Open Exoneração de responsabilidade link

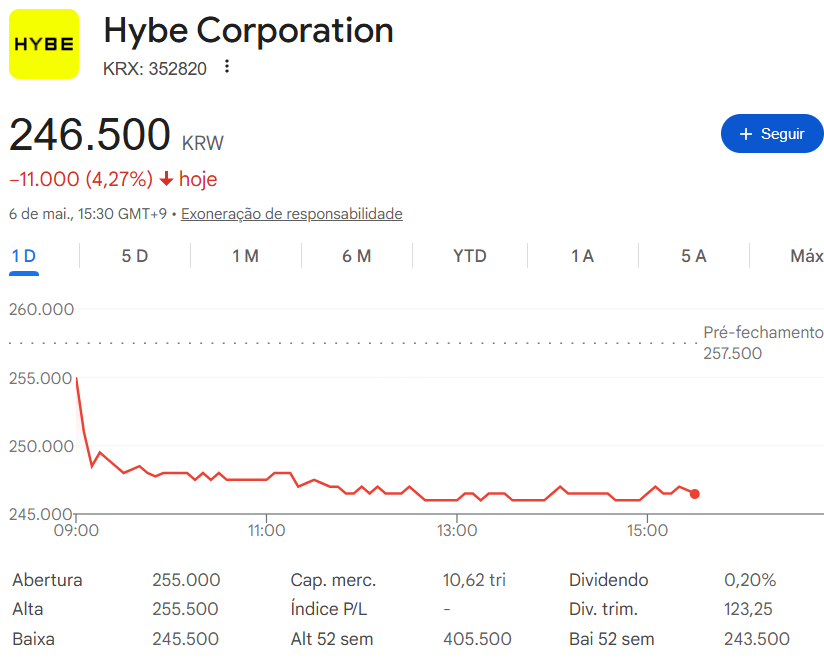click(292, 214)
